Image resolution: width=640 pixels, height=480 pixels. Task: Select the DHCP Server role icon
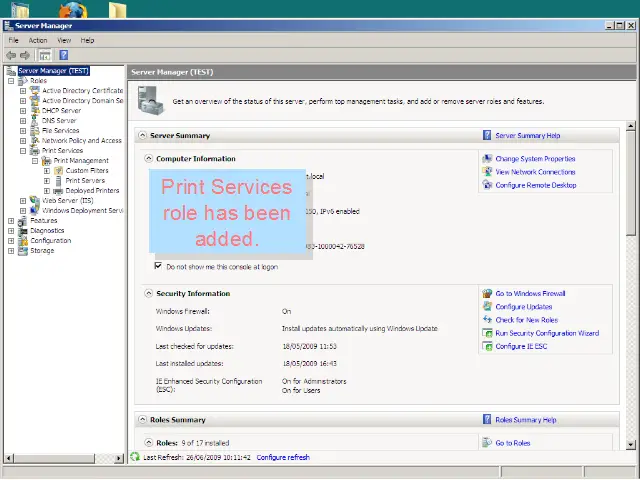[35, 111]
